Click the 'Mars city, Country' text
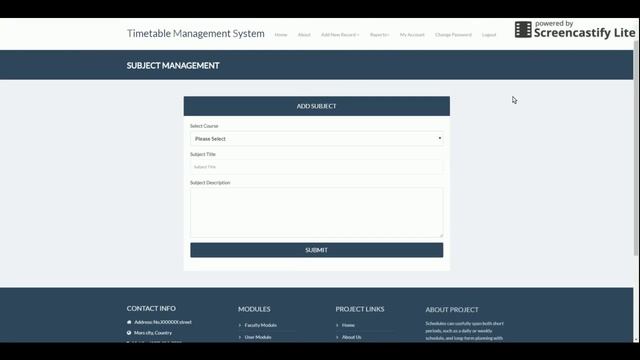The image size is (640, 360). (153, 333)
